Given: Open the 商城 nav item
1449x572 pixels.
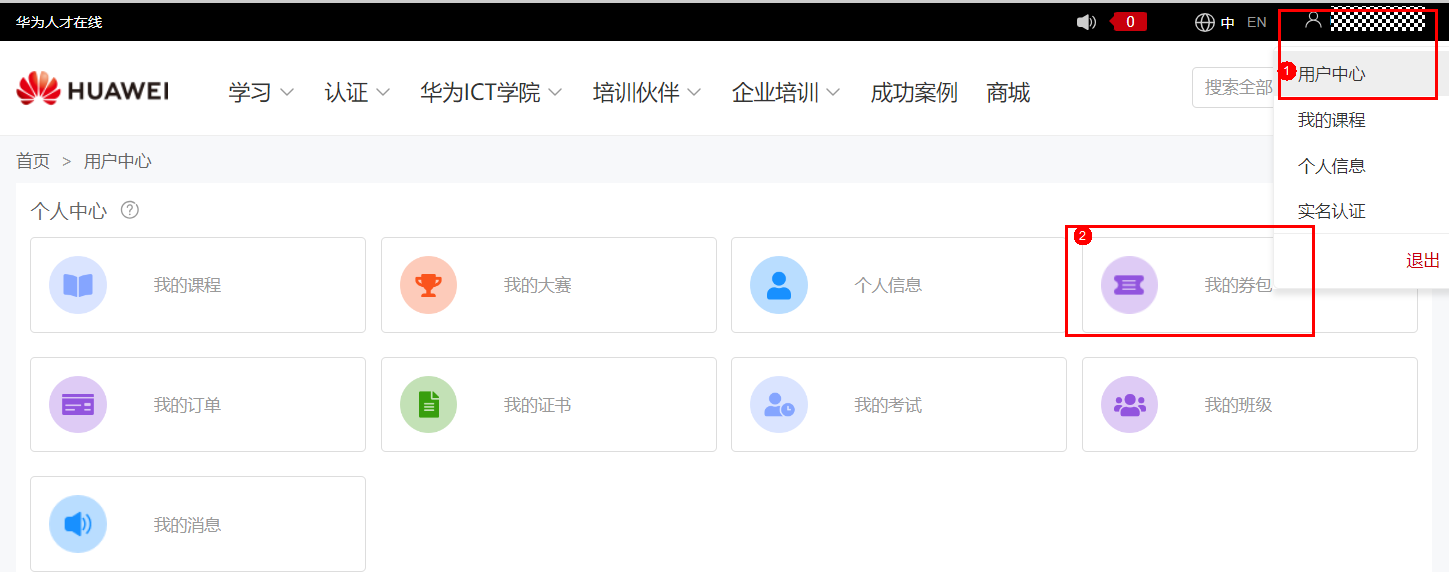Looking at the screenshot, I should click(1008, 93).
